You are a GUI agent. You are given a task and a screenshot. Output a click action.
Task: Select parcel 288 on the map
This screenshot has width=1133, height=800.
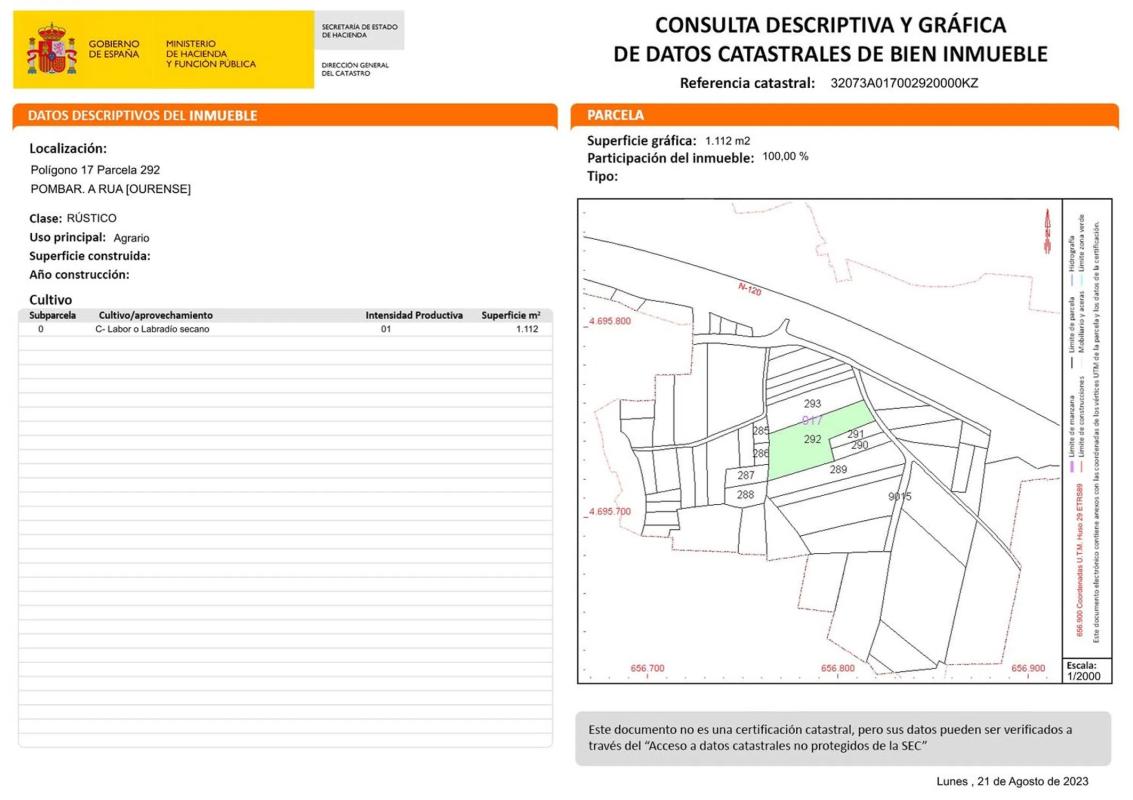pyautogui.click(x=745, y=495)
